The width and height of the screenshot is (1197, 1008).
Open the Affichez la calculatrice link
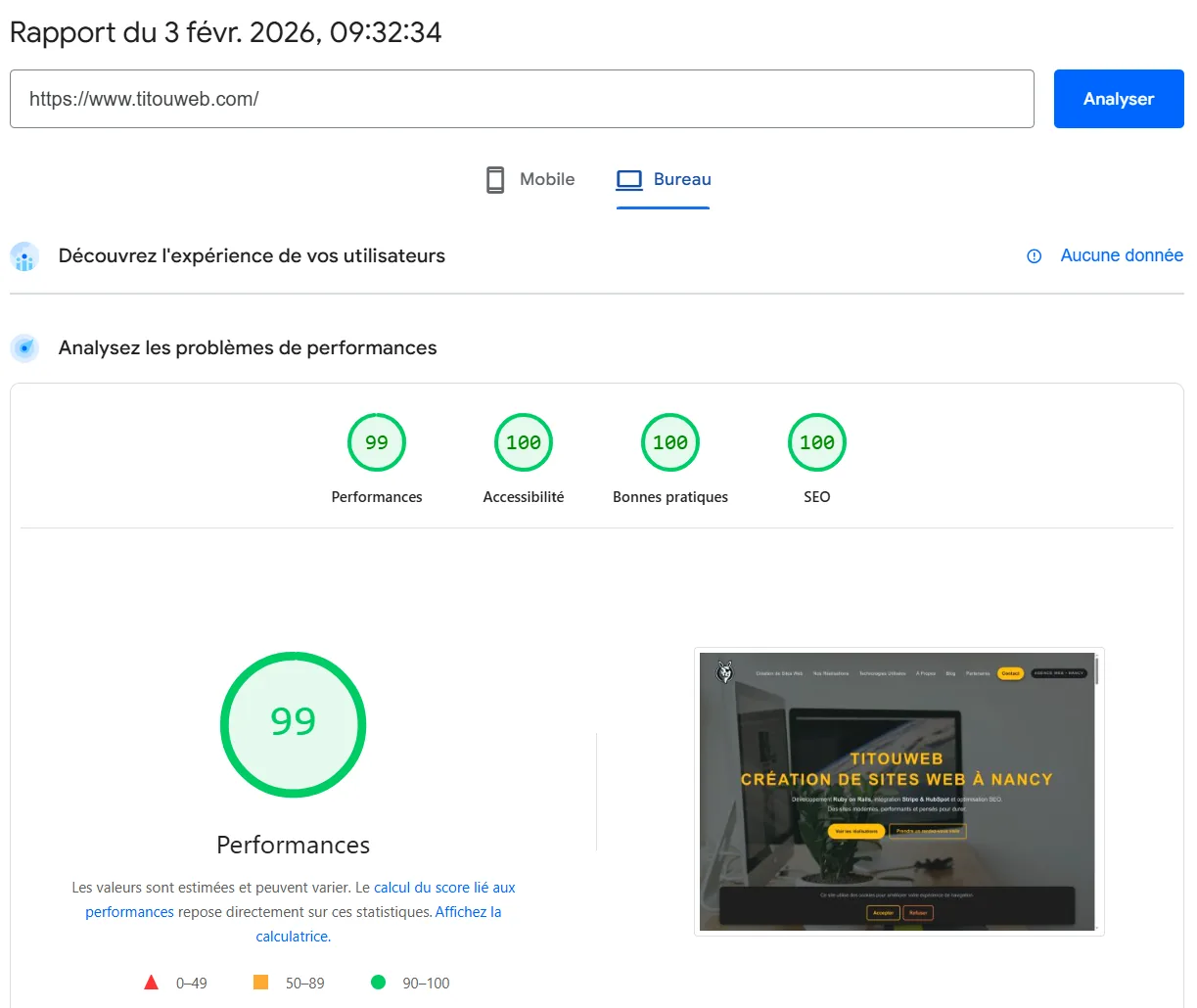(468, 911)
